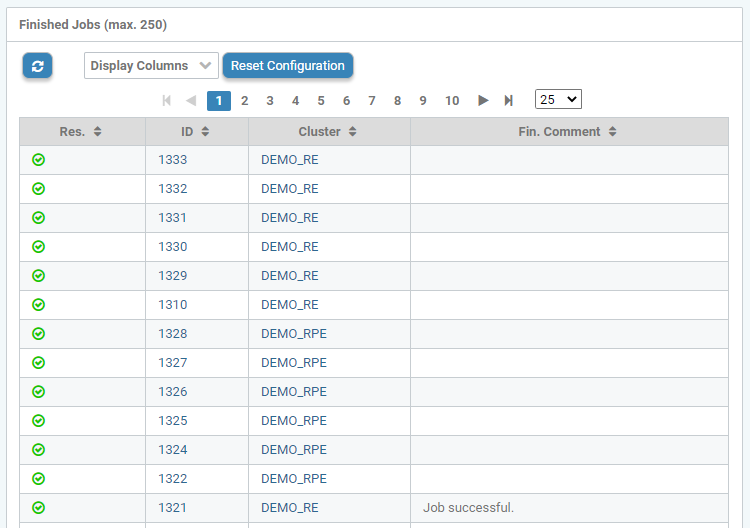Click the green check icon for job 1328
The width and height of the screenshot is (750, 528).
39,333
